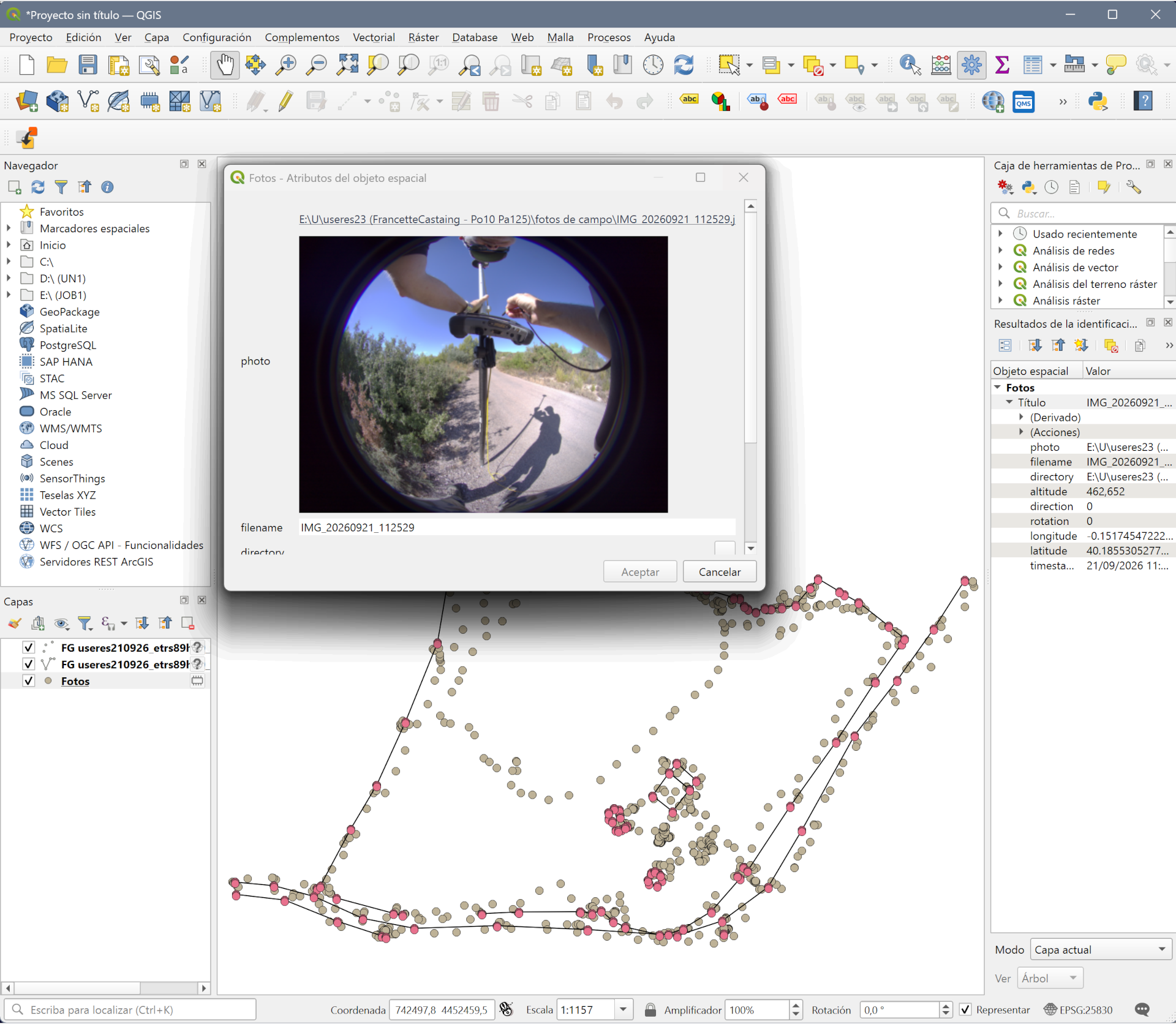Open the photo file path link
This screenshot has width=1176, height=1024.
coord(517,219)
